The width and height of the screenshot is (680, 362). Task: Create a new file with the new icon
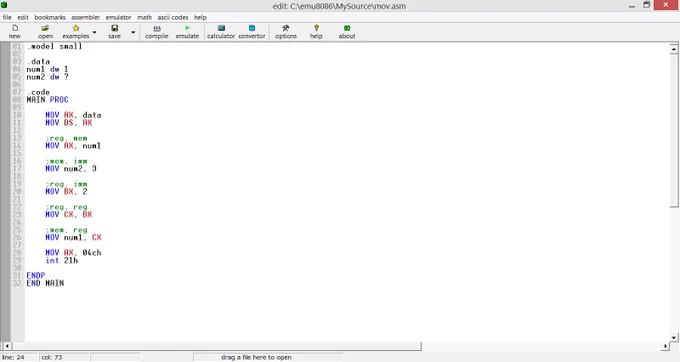[x=15, y=32]
